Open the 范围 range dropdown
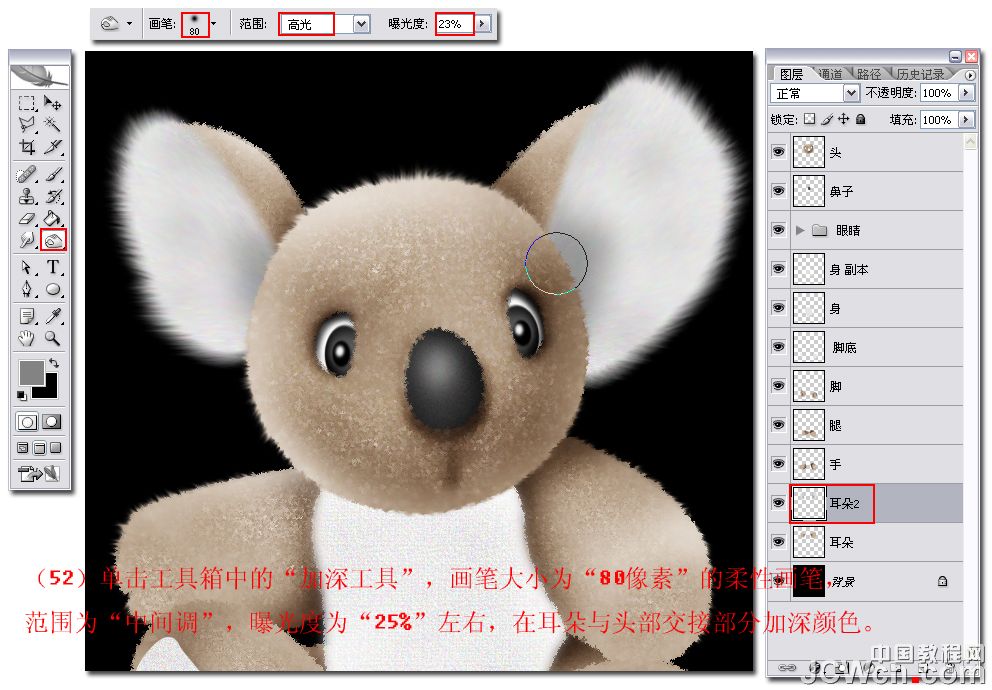This screenshot has height=690, width=992. (361, 24)
